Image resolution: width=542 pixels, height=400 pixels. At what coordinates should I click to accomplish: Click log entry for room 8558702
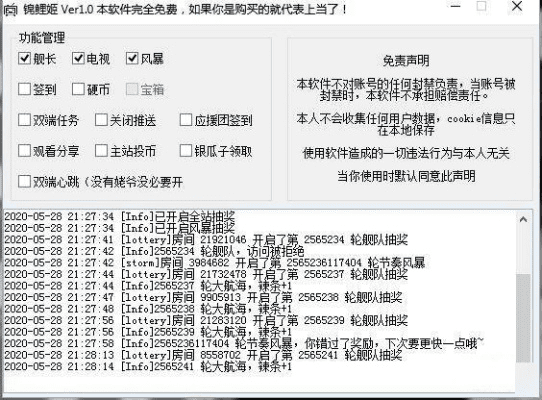click(x=203, y=355)
